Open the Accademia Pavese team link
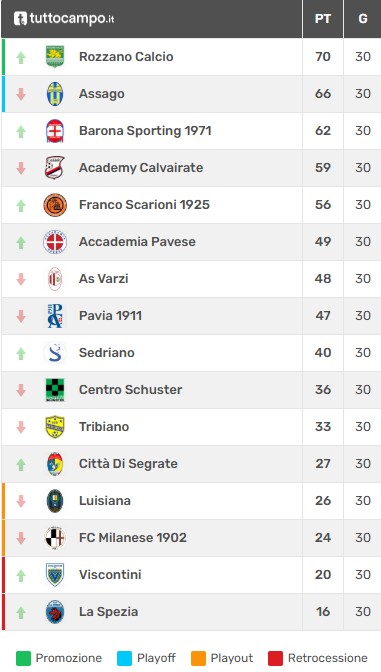The width and height of the screenshot is (381, 672). (x=137, y=242)
